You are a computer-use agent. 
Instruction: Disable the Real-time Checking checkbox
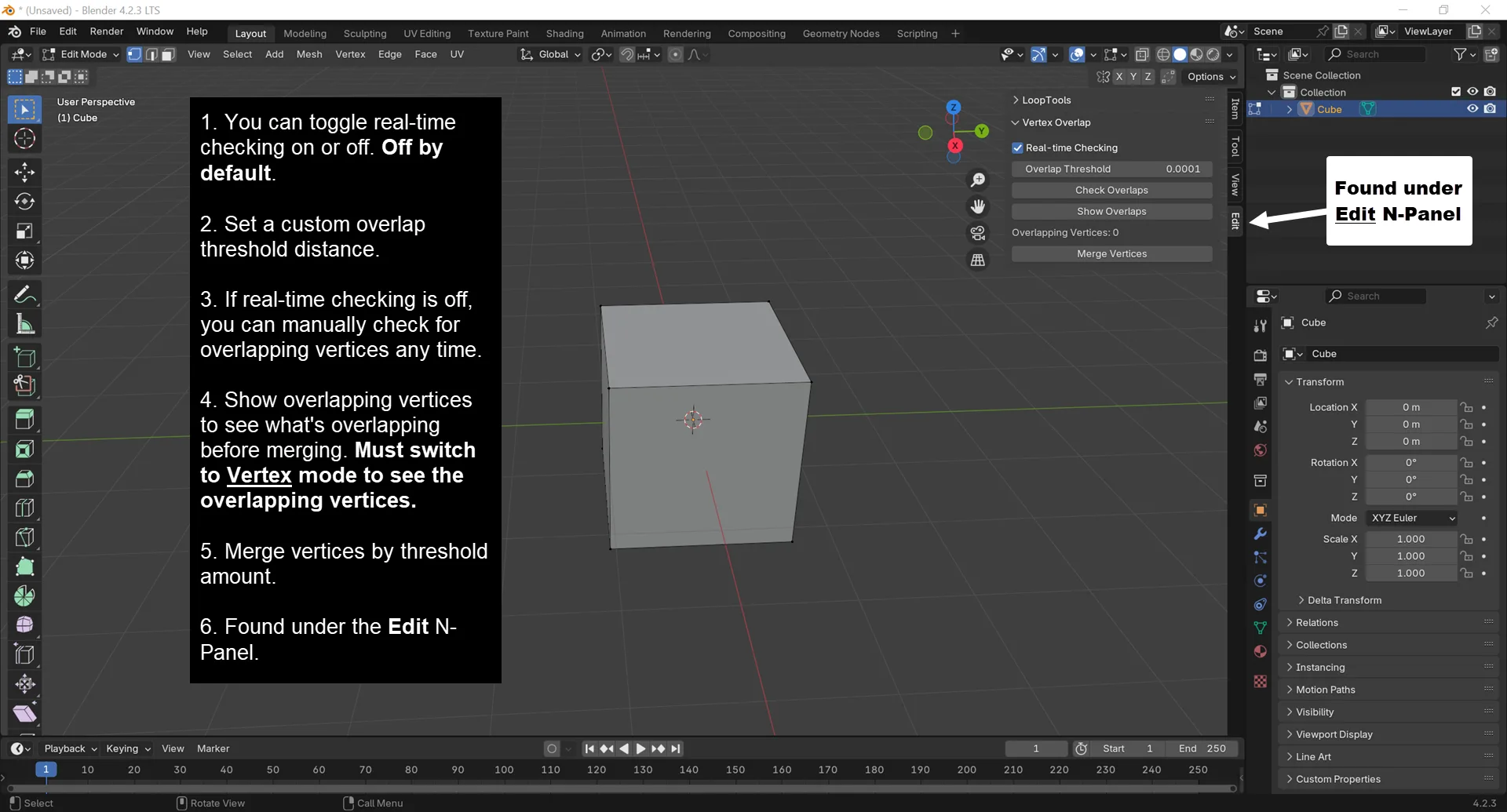pyautogui.click(x=1017, y=147)
